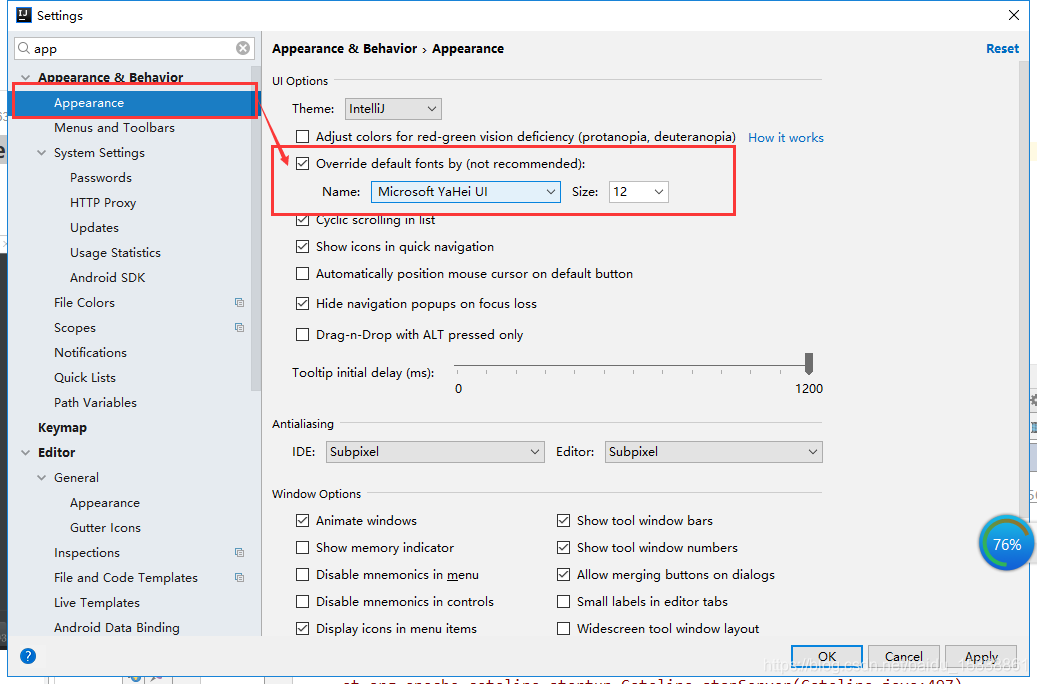Viewport: 1037px width, 684px height.
Task: Click the project-level icon next to Inspections
Action: point(239,552)
